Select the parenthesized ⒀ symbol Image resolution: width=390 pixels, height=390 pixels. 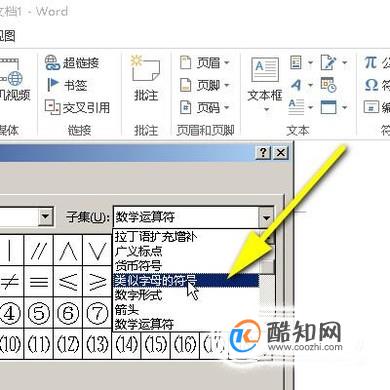pos(97,343)
